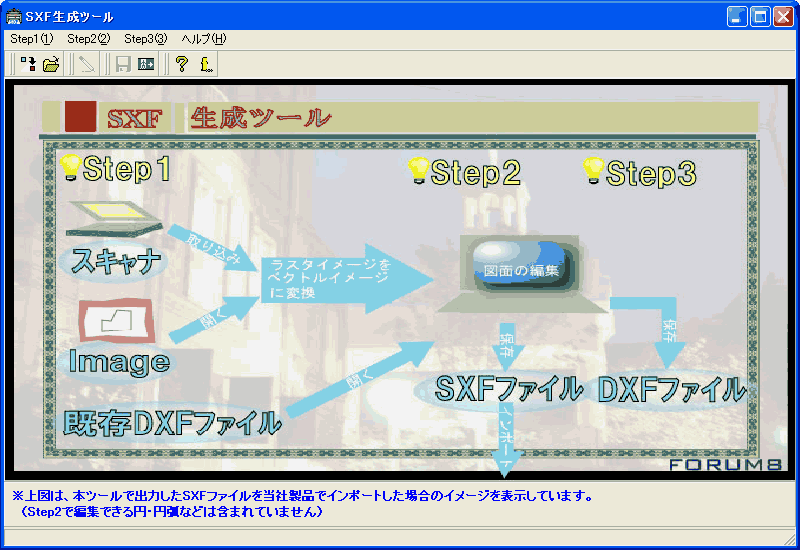Click the 生成ツール title banner text

pos(261,118)
